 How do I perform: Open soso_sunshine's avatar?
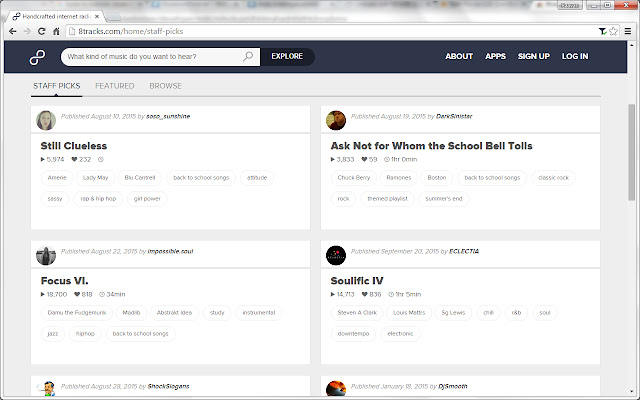pos(46,120)
